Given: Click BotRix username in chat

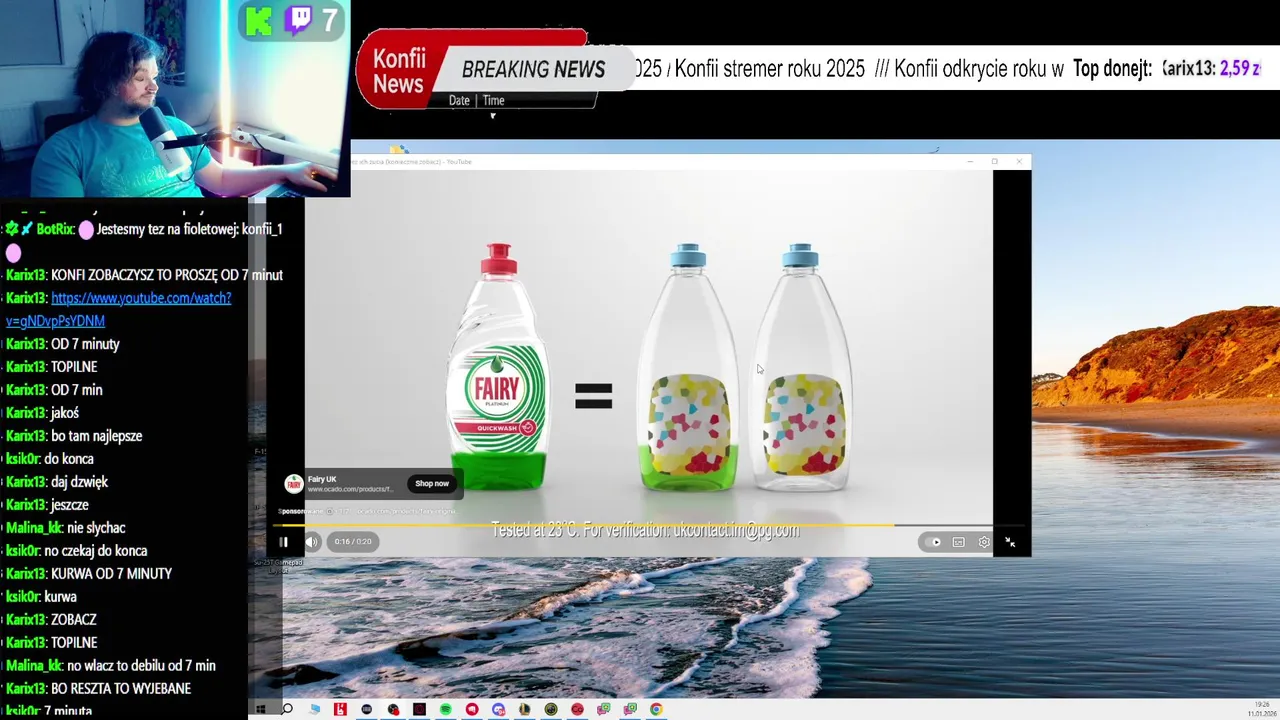Looking at the screenshot, I should point(54,229).
